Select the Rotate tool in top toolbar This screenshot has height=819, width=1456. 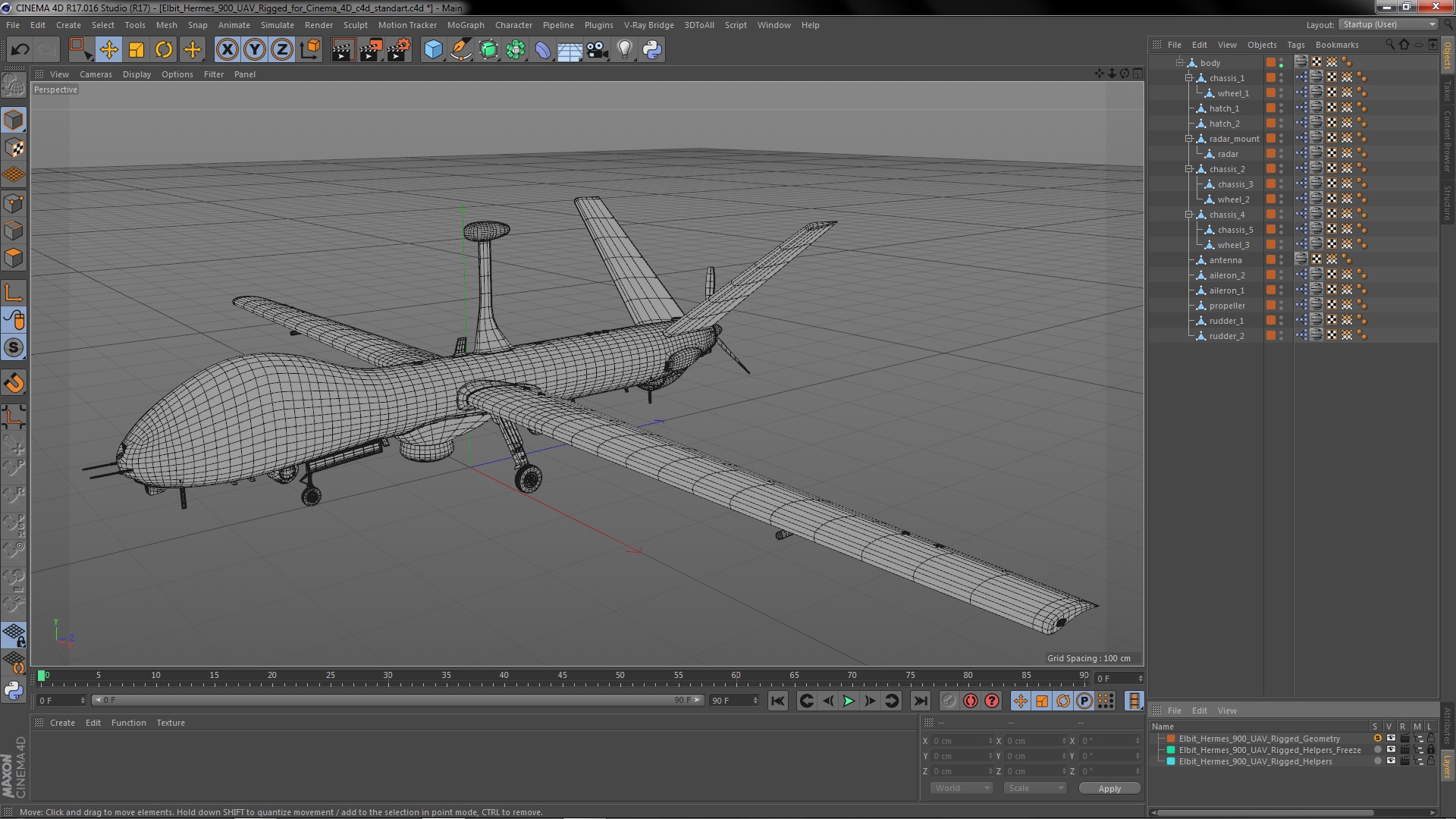(164, 50)
